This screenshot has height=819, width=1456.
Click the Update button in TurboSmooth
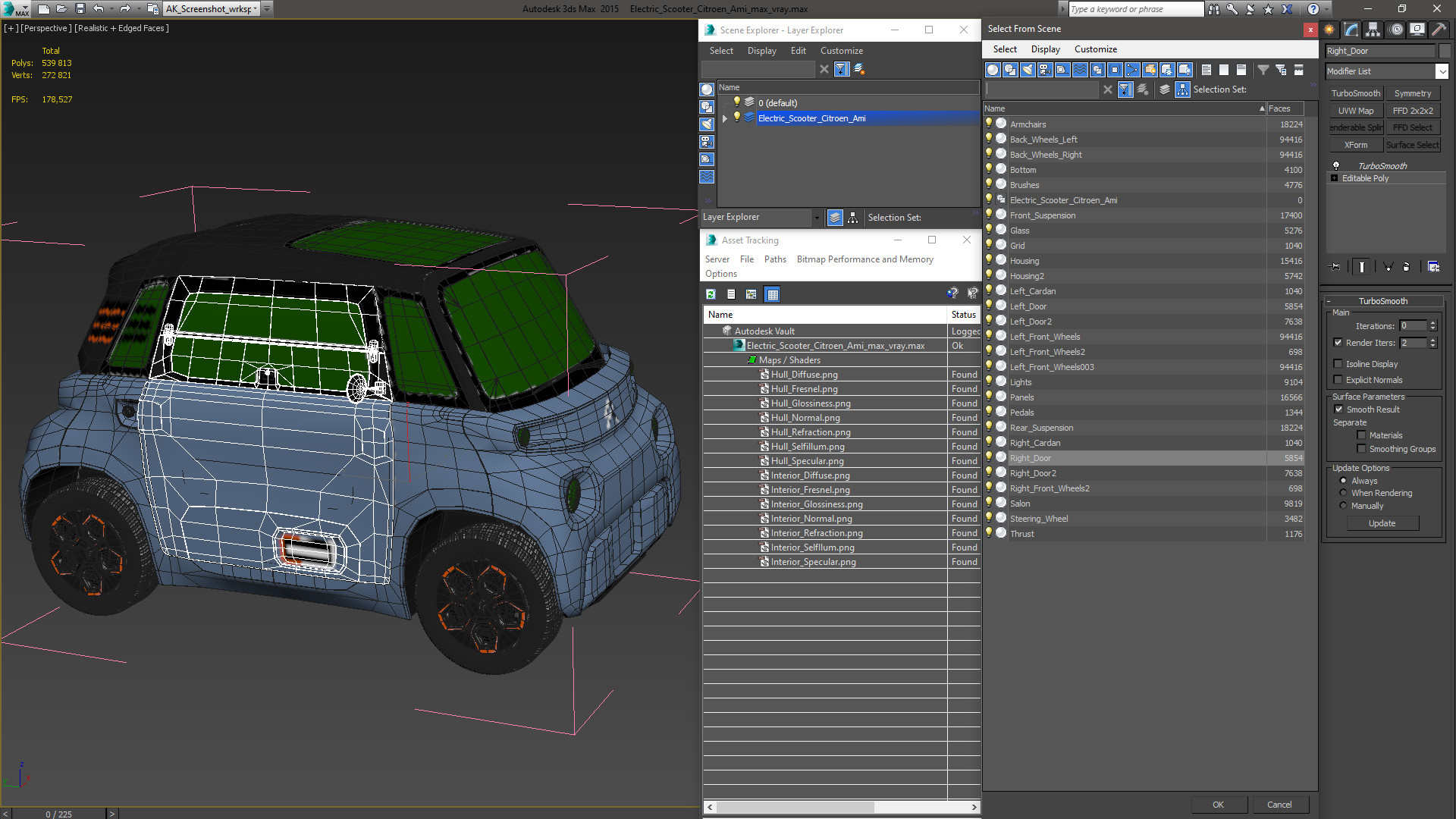(x=1382, y=523)
